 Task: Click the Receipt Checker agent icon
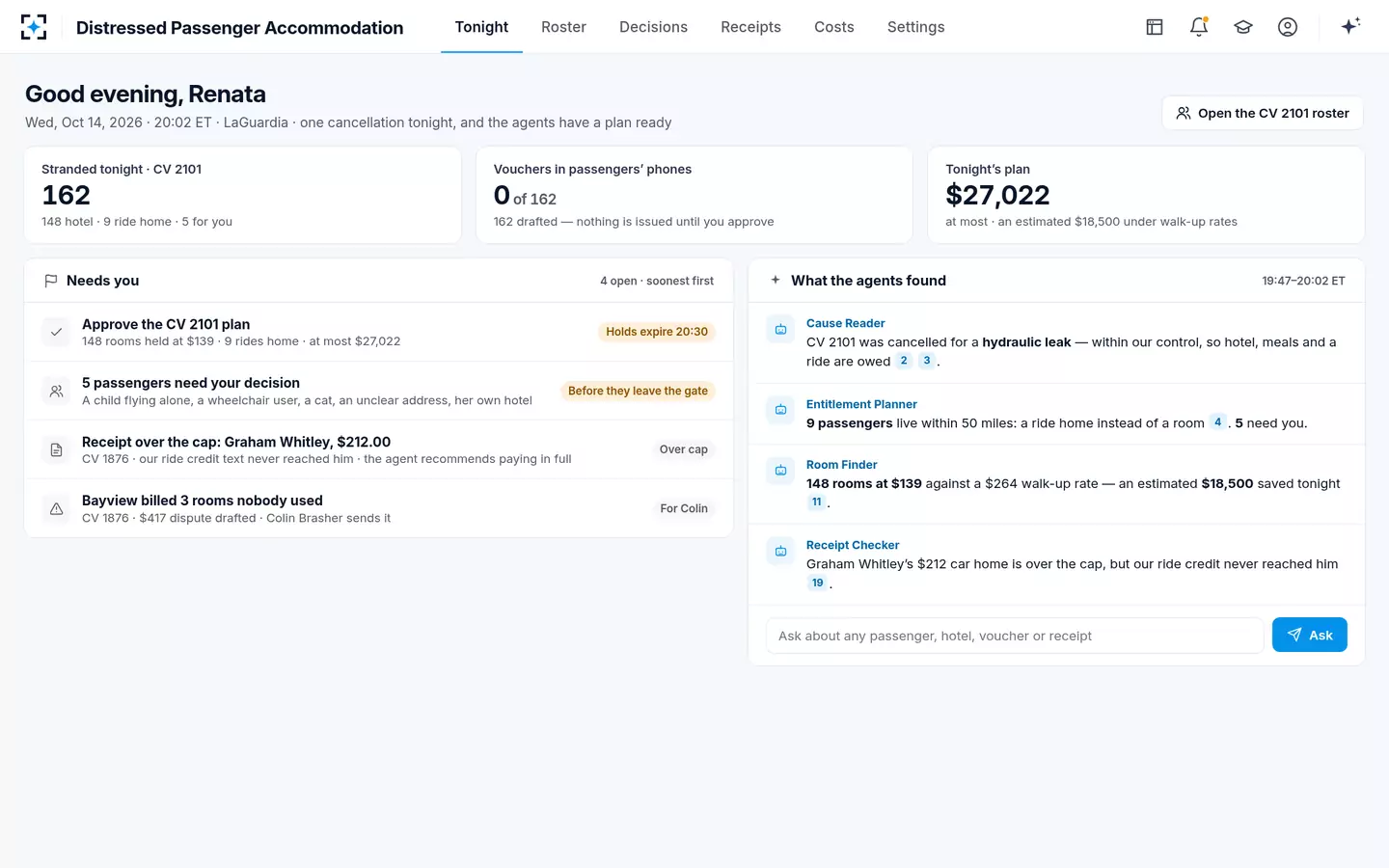click(780, 551)
